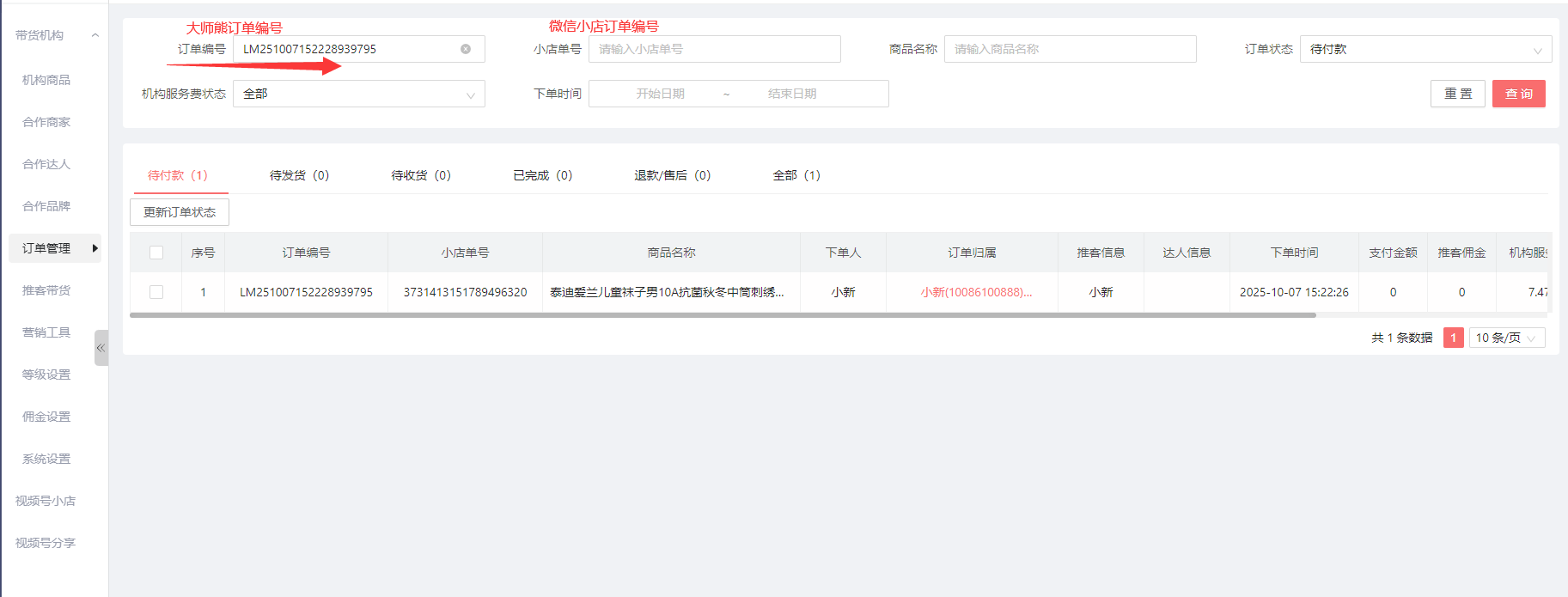Open the 全部 orders tab
This screenshot has width=1568, height=597.
[796, 175]
